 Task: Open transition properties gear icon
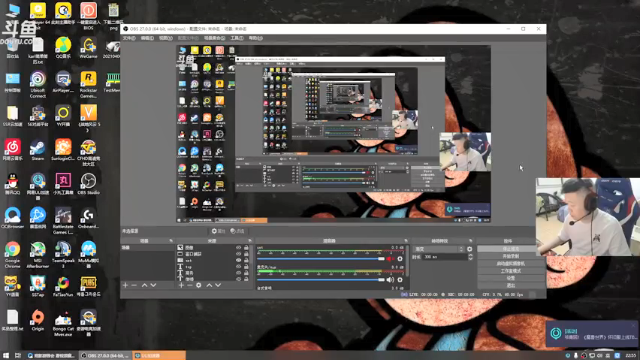click(x=469, y=249)
